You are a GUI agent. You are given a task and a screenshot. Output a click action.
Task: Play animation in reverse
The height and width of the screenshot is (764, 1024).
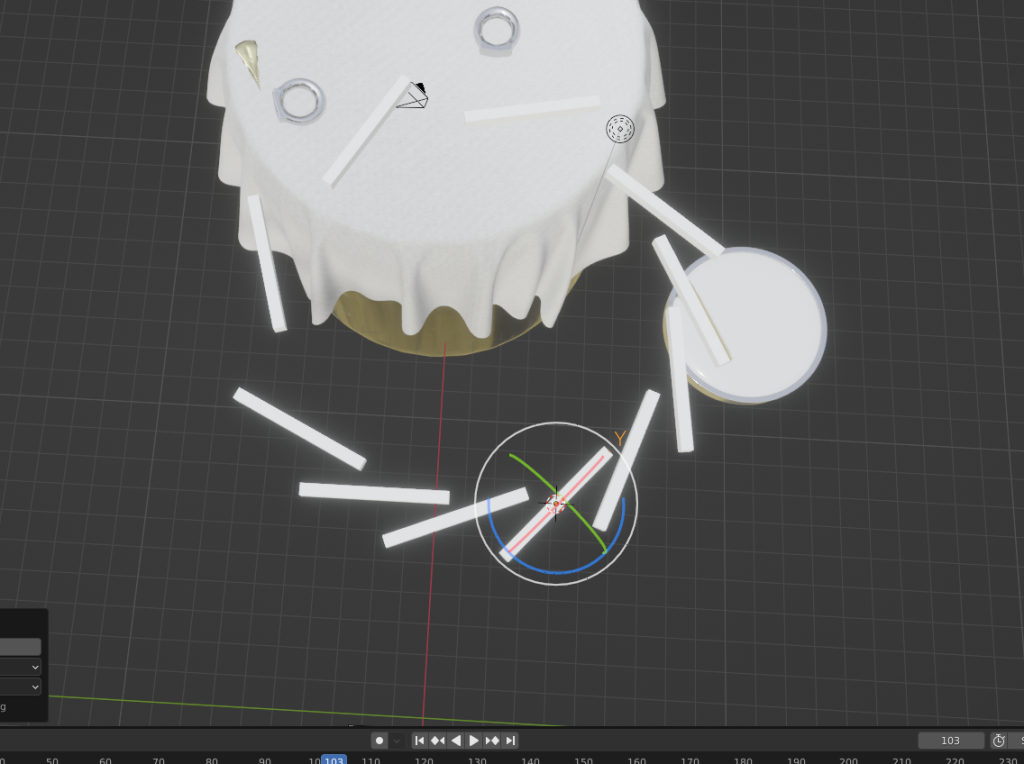(x=456, y=741)
